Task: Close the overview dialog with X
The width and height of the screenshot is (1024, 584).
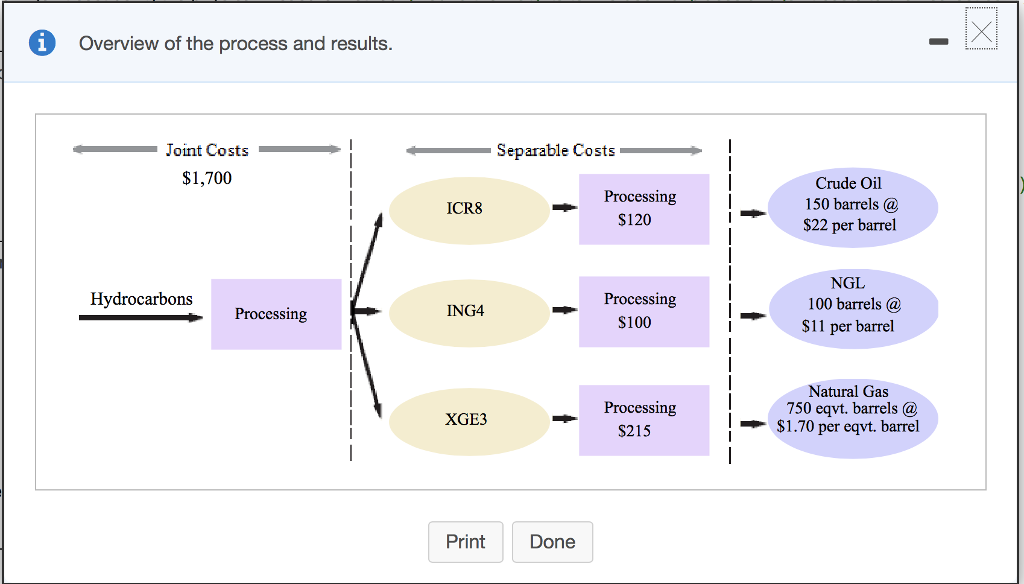Action: tap(981, 30)
